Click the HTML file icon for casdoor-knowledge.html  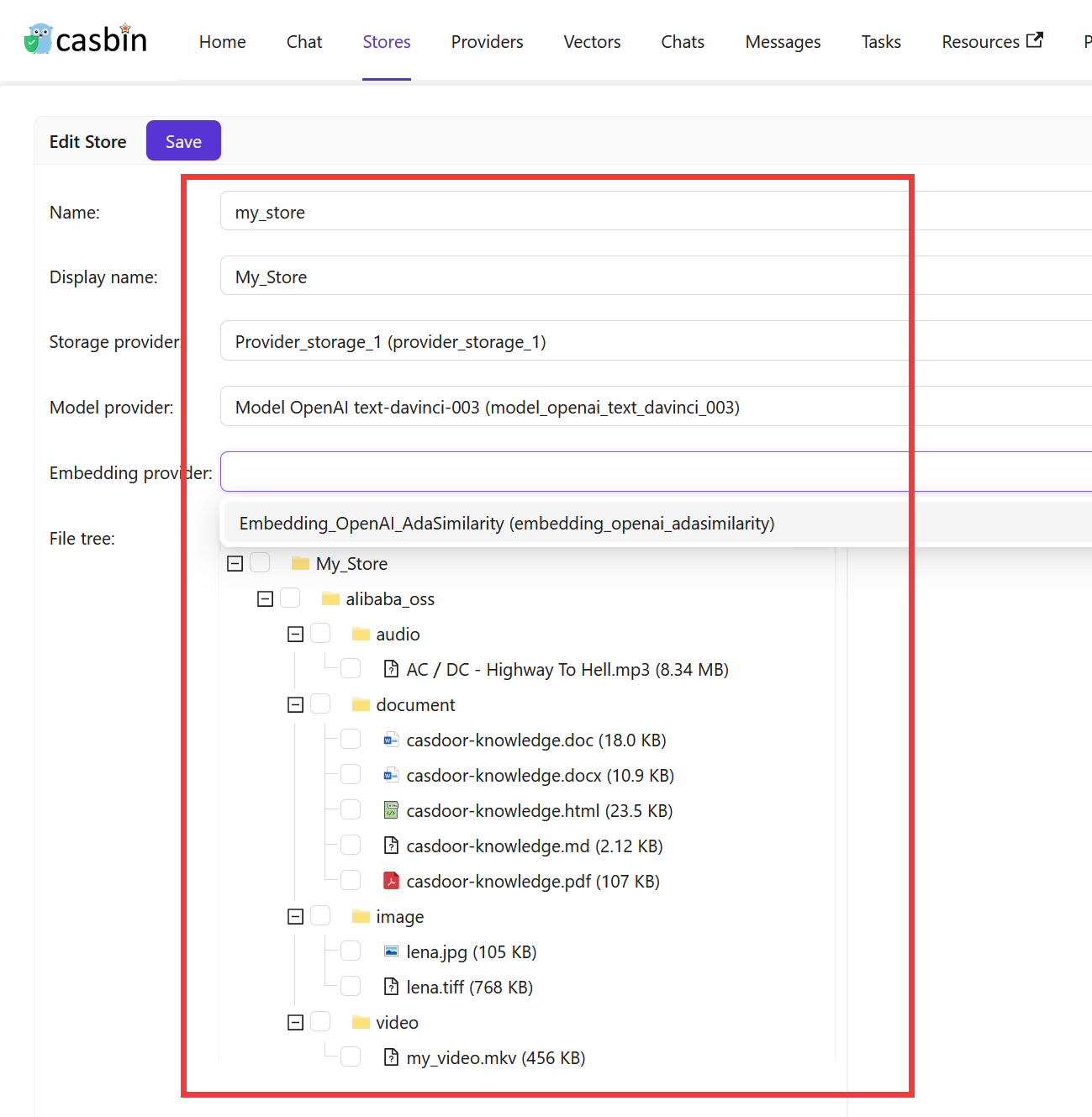[391, 809]
